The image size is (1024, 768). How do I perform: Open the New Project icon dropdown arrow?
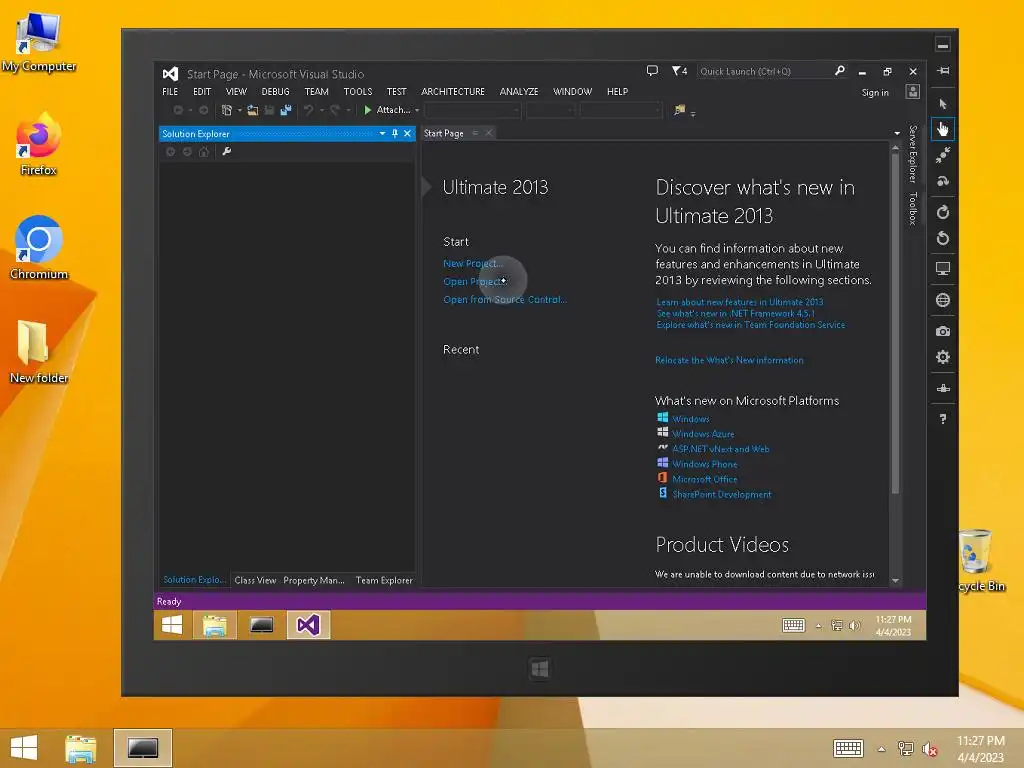[x=239, y=110]
